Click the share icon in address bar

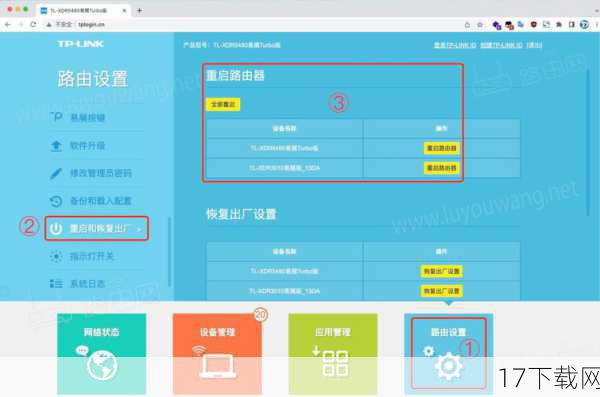click(x=467, y=25)
